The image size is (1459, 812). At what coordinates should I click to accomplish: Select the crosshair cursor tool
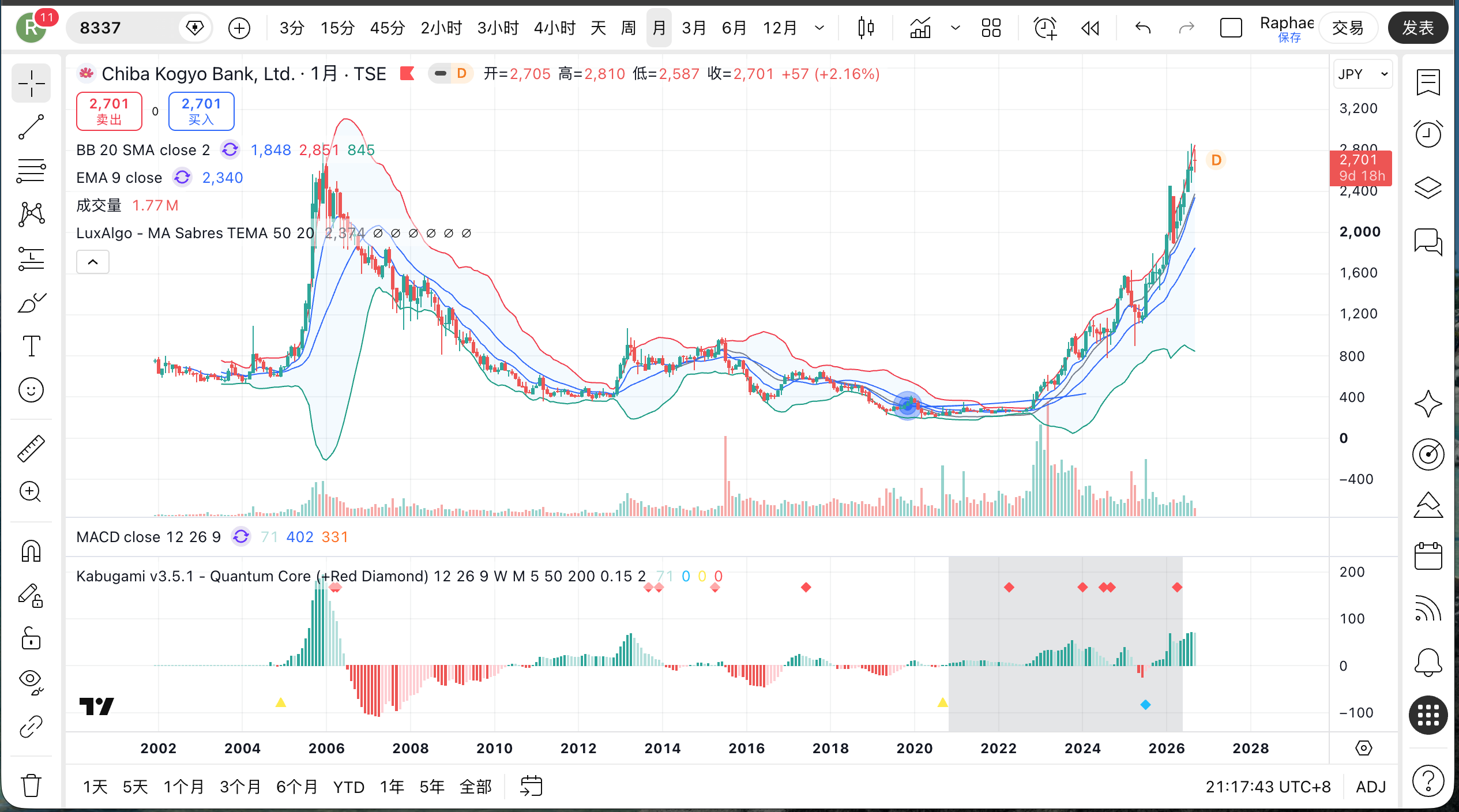[31, 84]
